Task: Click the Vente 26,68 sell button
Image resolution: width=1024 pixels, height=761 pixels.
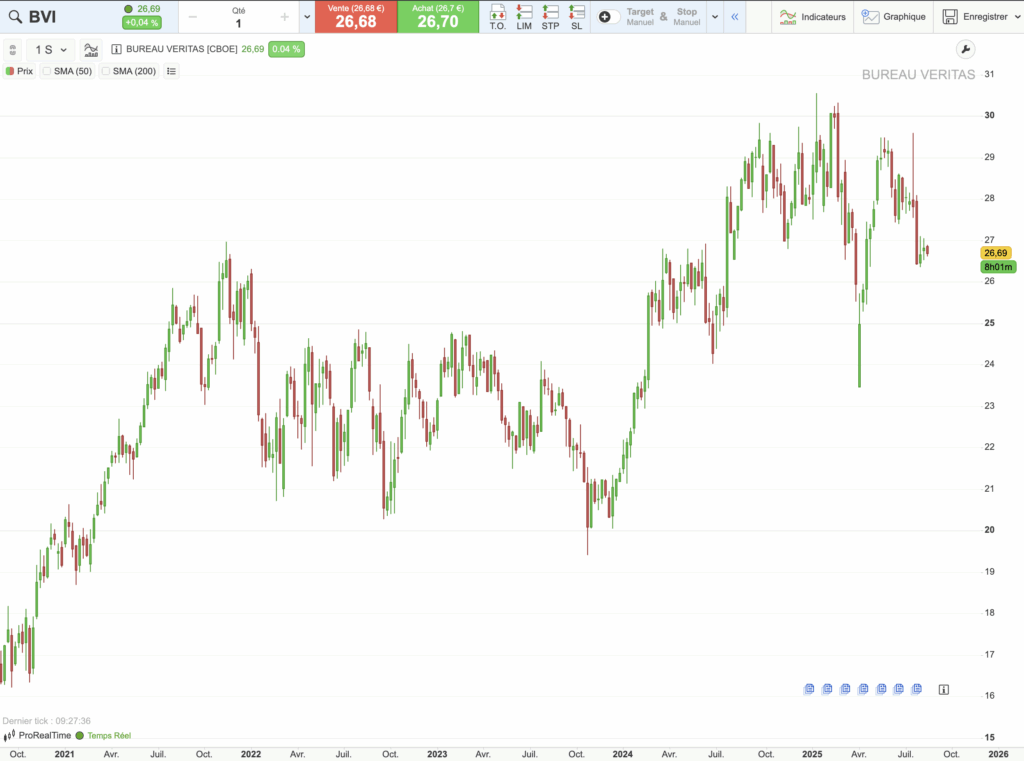Action: [356, 16]
